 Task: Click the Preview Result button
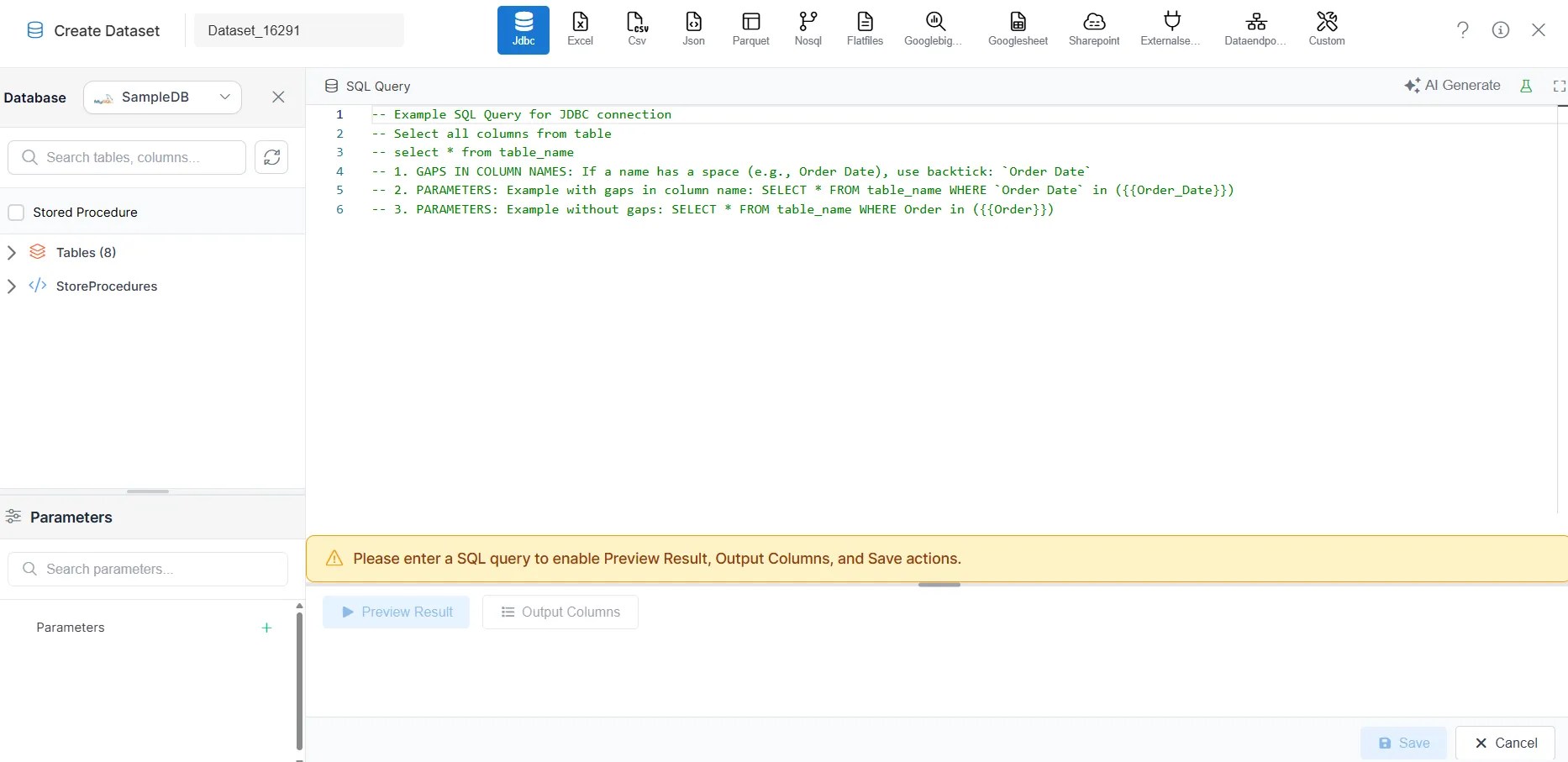(396, 612)
